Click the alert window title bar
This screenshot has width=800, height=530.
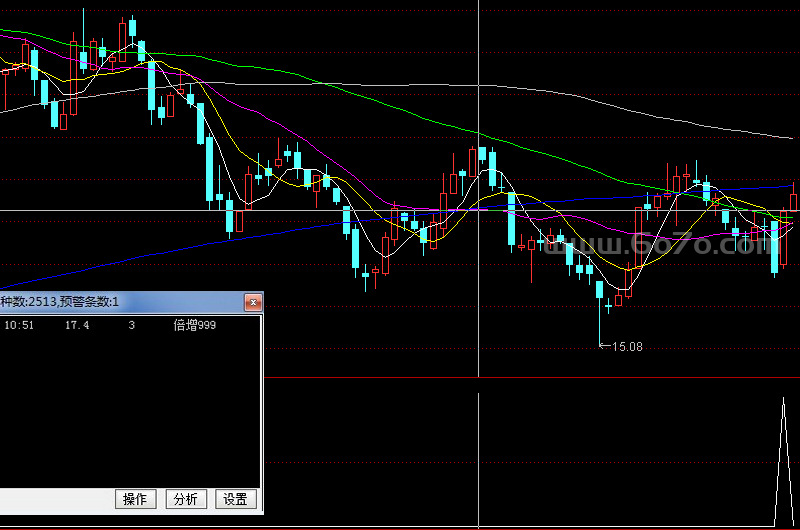click(x=120, y=301)
